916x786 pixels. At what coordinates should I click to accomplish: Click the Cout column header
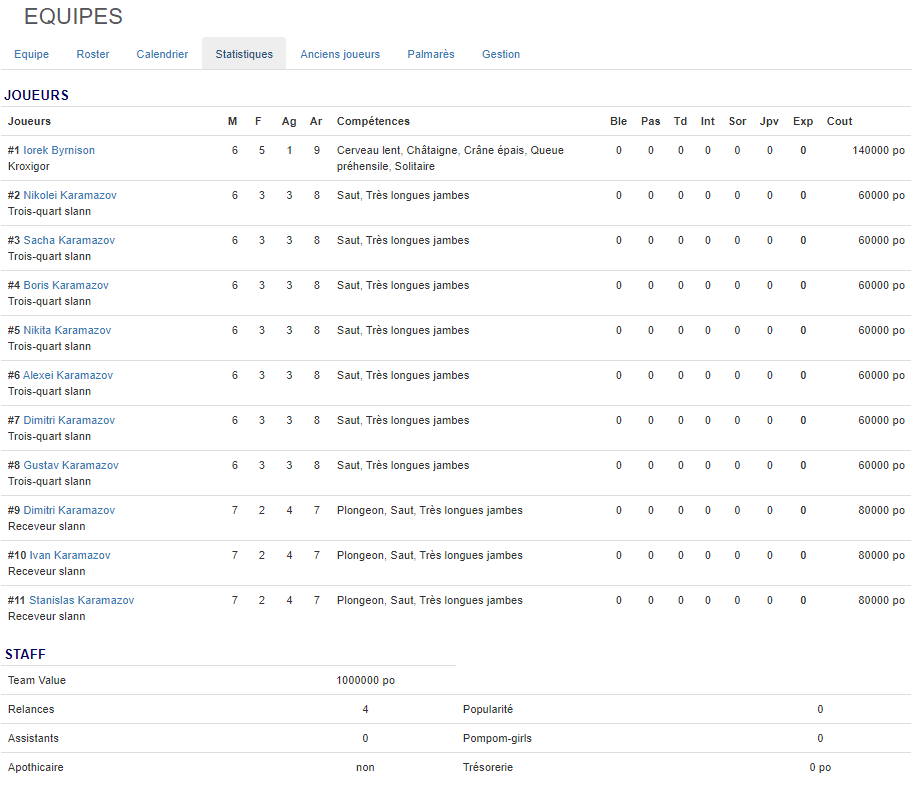(x=839, y=121)
